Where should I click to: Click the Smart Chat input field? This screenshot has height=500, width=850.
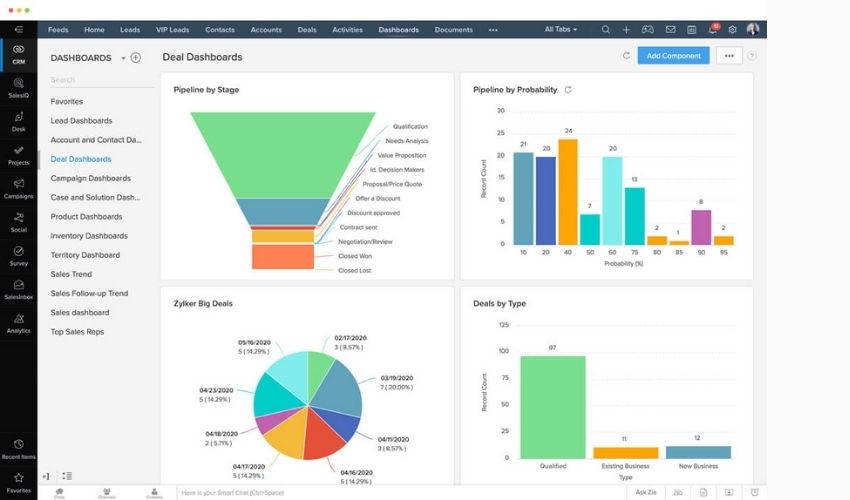401,492
